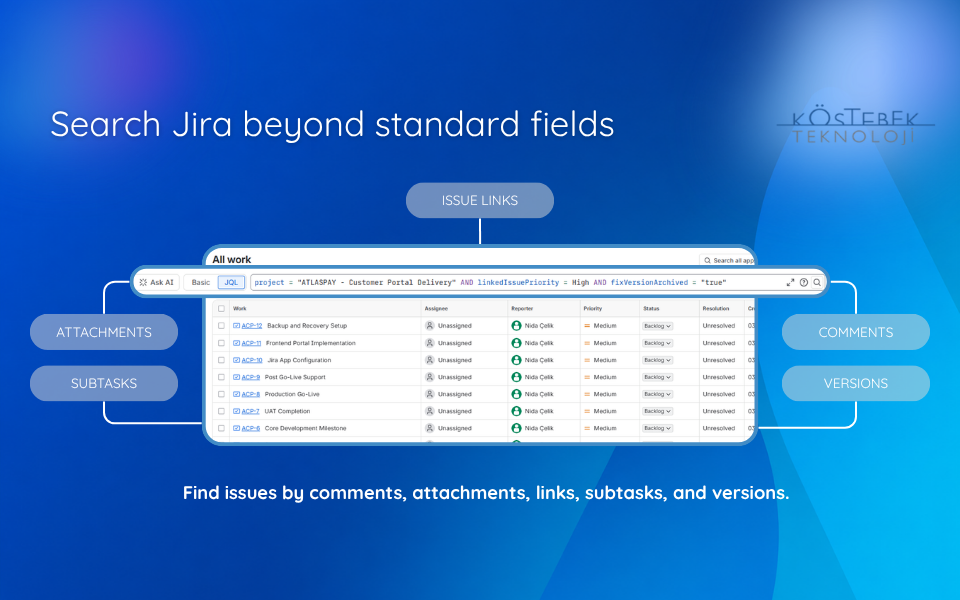
Task: Tick checkbox for Post Go-Live Support row
Action: click(221, 377)
